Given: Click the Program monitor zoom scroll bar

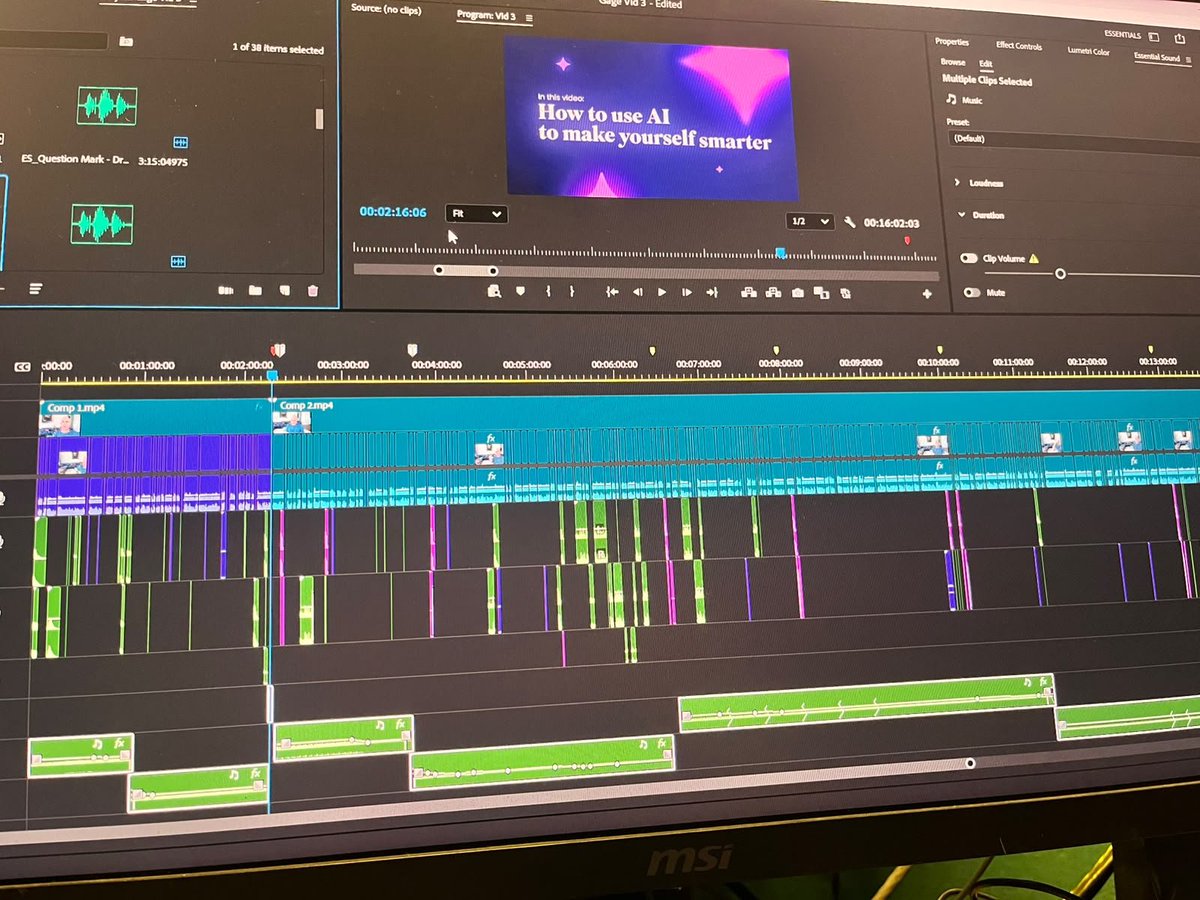Looking at the screenshot, I should pyautogui.click(x=465, y=270).
